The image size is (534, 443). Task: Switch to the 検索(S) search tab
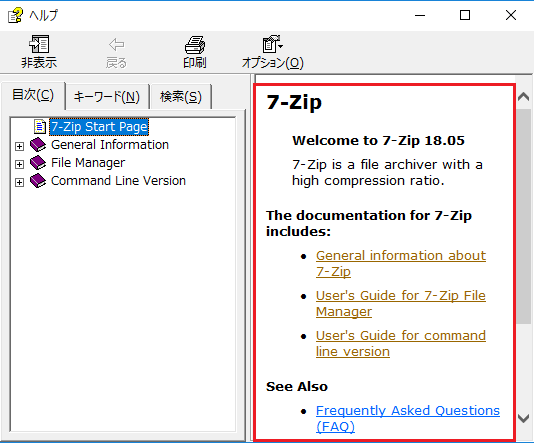[181, 97]
